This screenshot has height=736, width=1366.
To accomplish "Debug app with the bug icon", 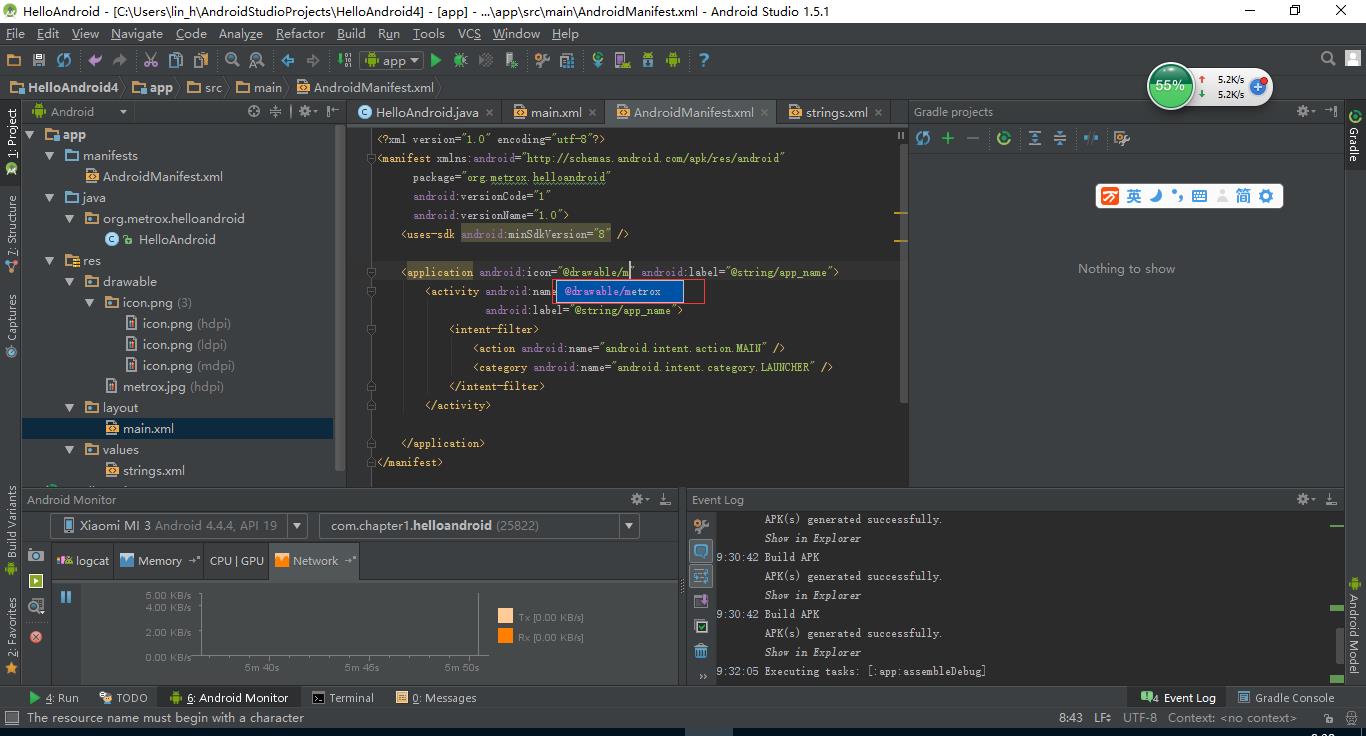I will click(x=460, y=60).
